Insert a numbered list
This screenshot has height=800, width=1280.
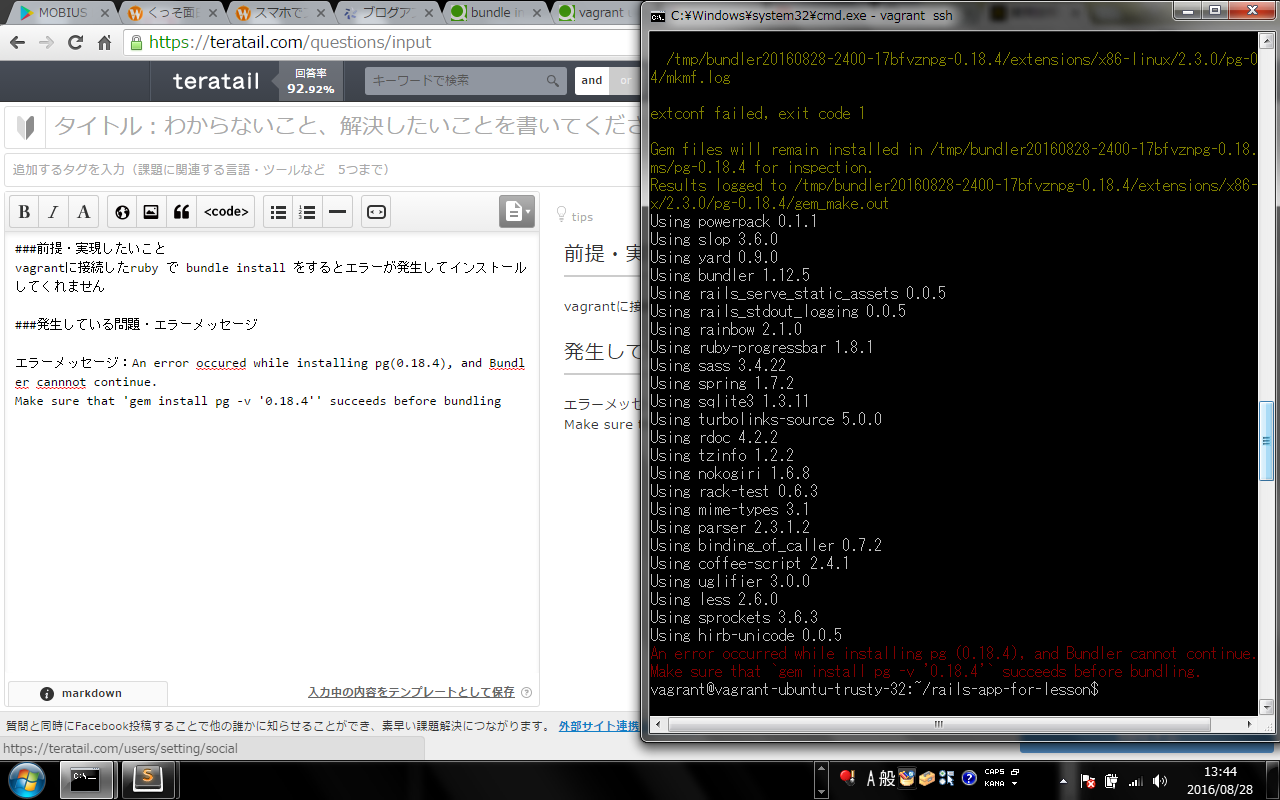(308, 212)
